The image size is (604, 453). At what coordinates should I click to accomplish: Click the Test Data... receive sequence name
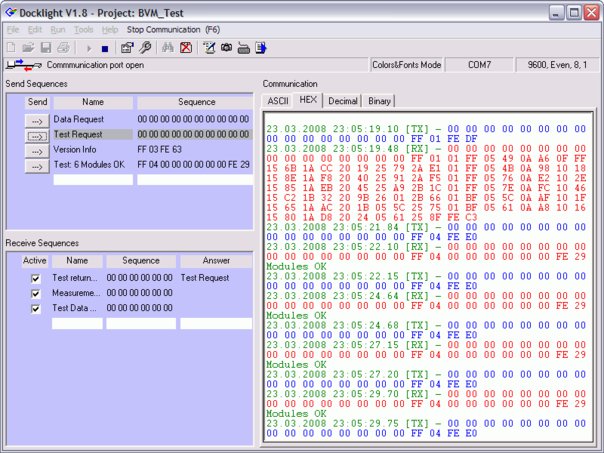coord(74,308)
